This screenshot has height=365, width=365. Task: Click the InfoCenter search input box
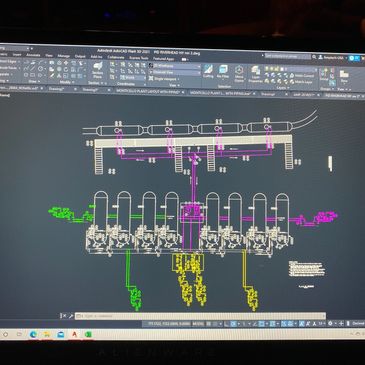(287, 56)
